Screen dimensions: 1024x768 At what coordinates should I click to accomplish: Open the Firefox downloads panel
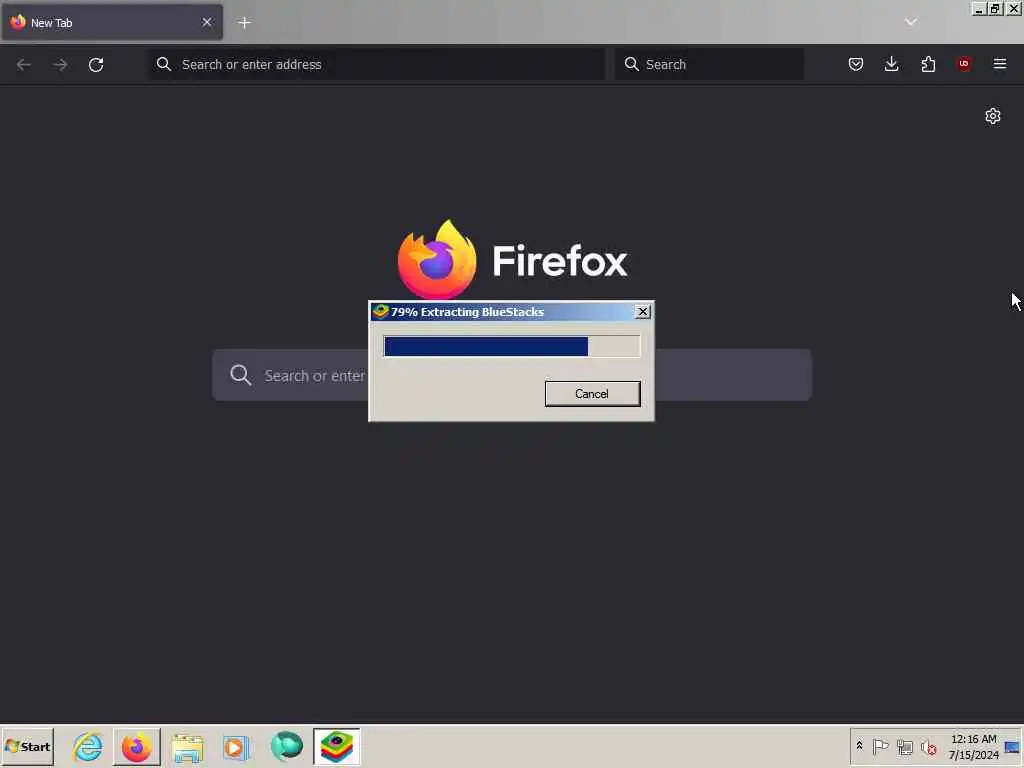[x=891, y=64]
